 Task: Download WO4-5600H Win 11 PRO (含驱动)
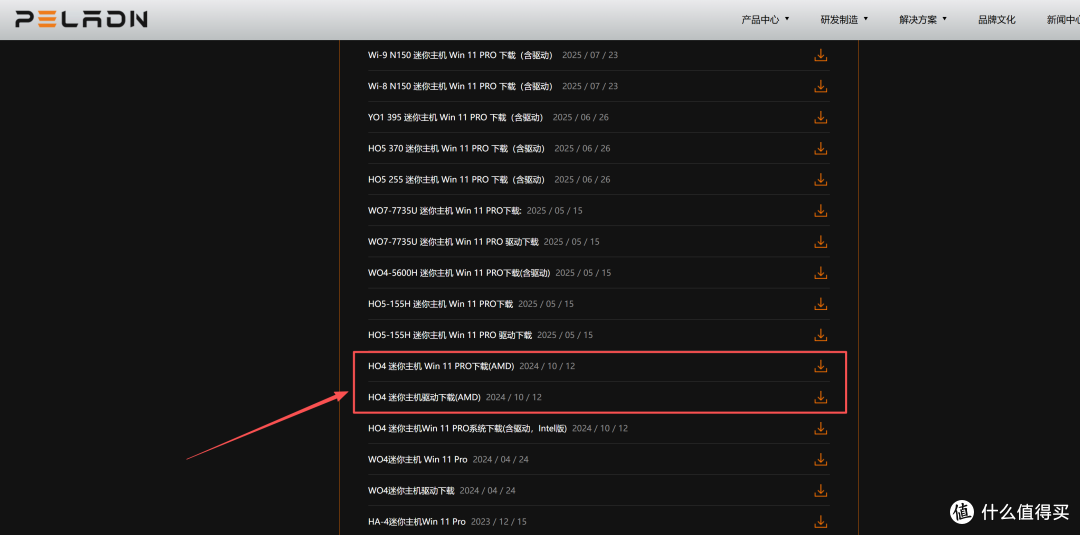(x=820, y=273)
